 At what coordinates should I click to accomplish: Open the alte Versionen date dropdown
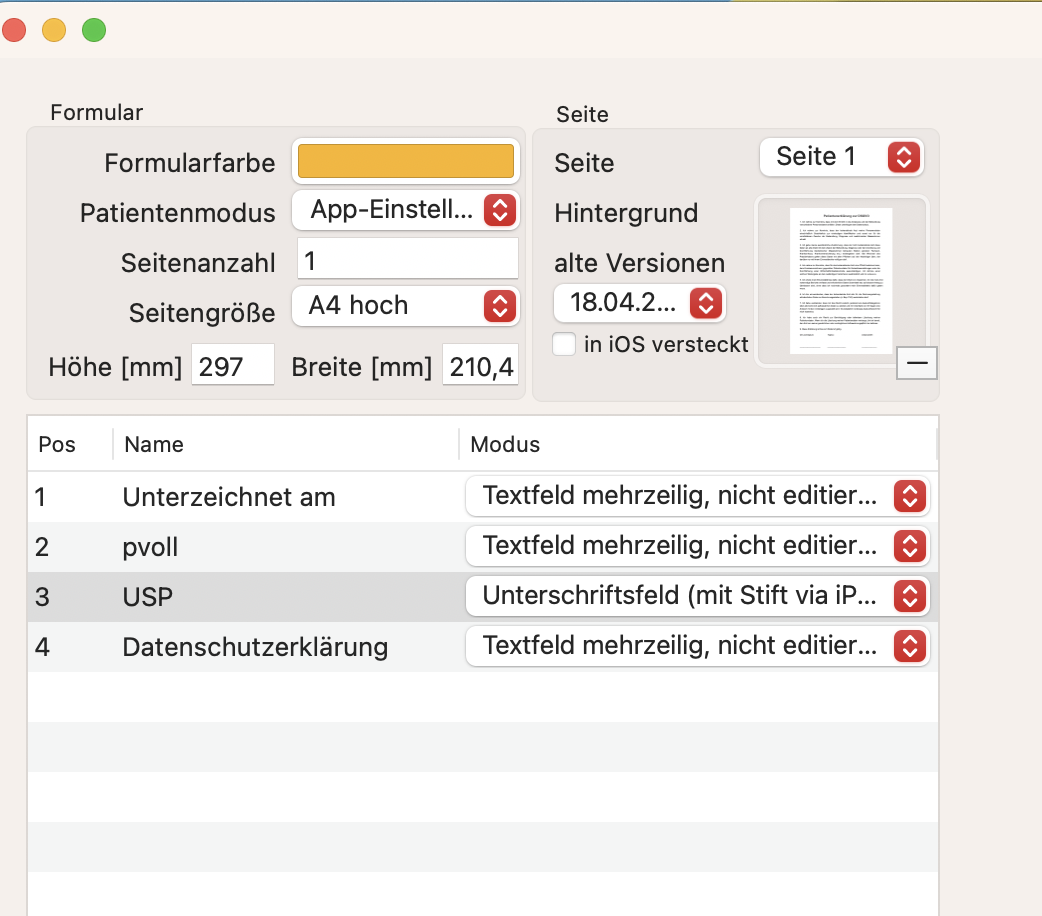[x=639, y=303]
